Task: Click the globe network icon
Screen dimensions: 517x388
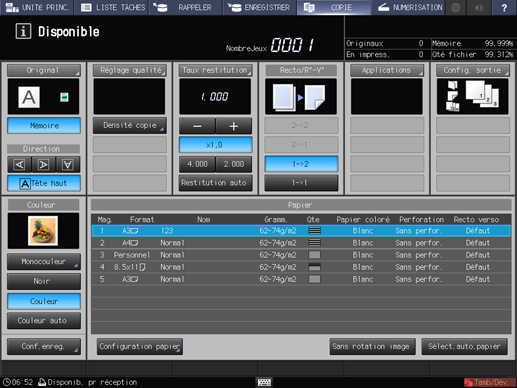Action: click(x=456, y=7)
